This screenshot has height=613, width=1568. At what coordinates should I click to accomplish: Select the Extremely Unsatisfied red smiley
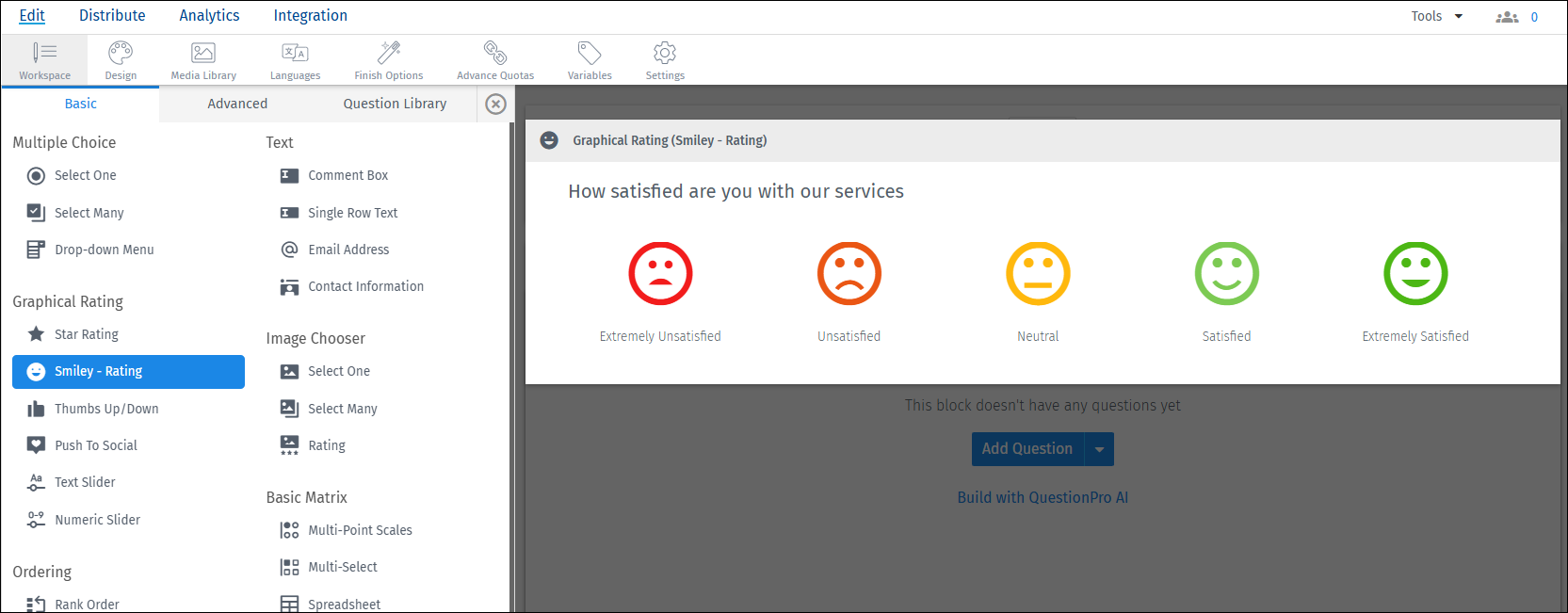[x=660, y=274]
